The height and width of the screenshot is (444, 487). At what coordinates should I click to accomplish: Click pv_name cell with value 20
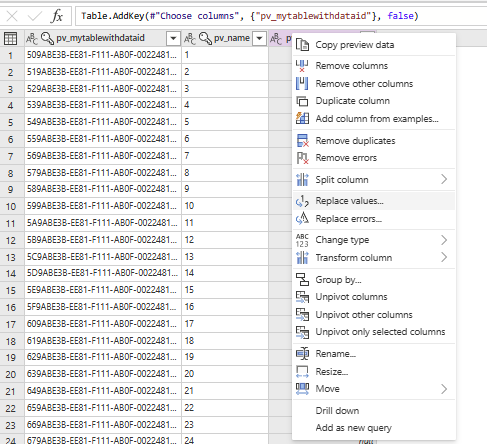click(225, 374)
